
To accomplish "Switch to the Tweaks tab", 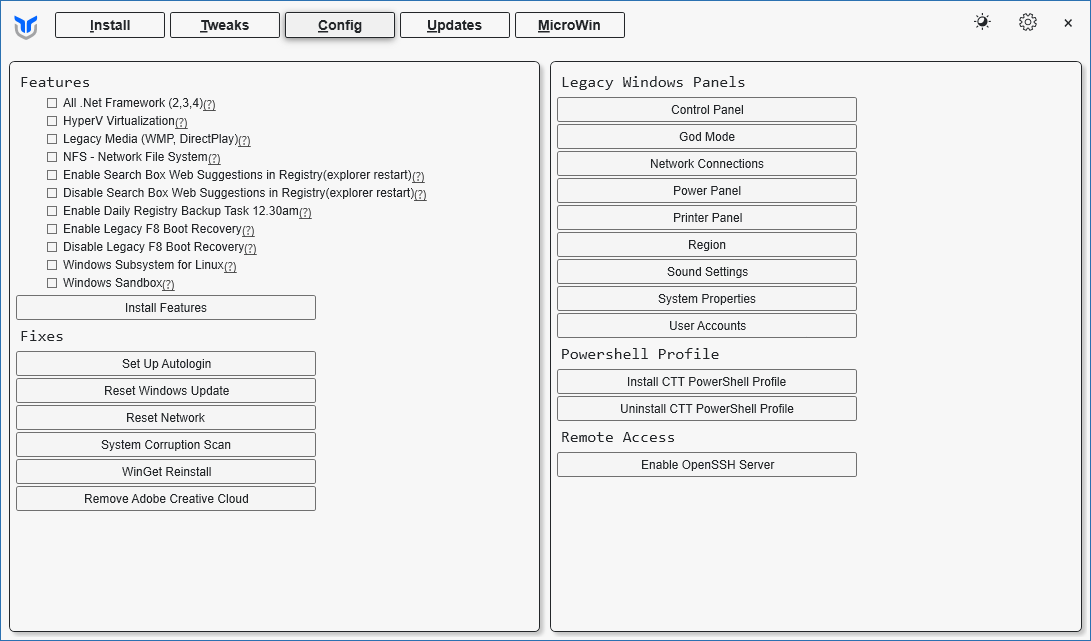I will (x=225, y=25).
